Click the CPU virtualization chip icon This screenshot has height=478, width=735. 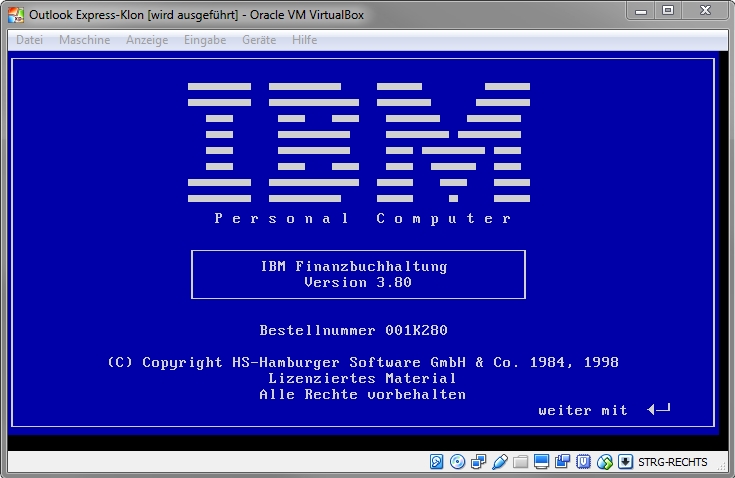pos(583,462)
